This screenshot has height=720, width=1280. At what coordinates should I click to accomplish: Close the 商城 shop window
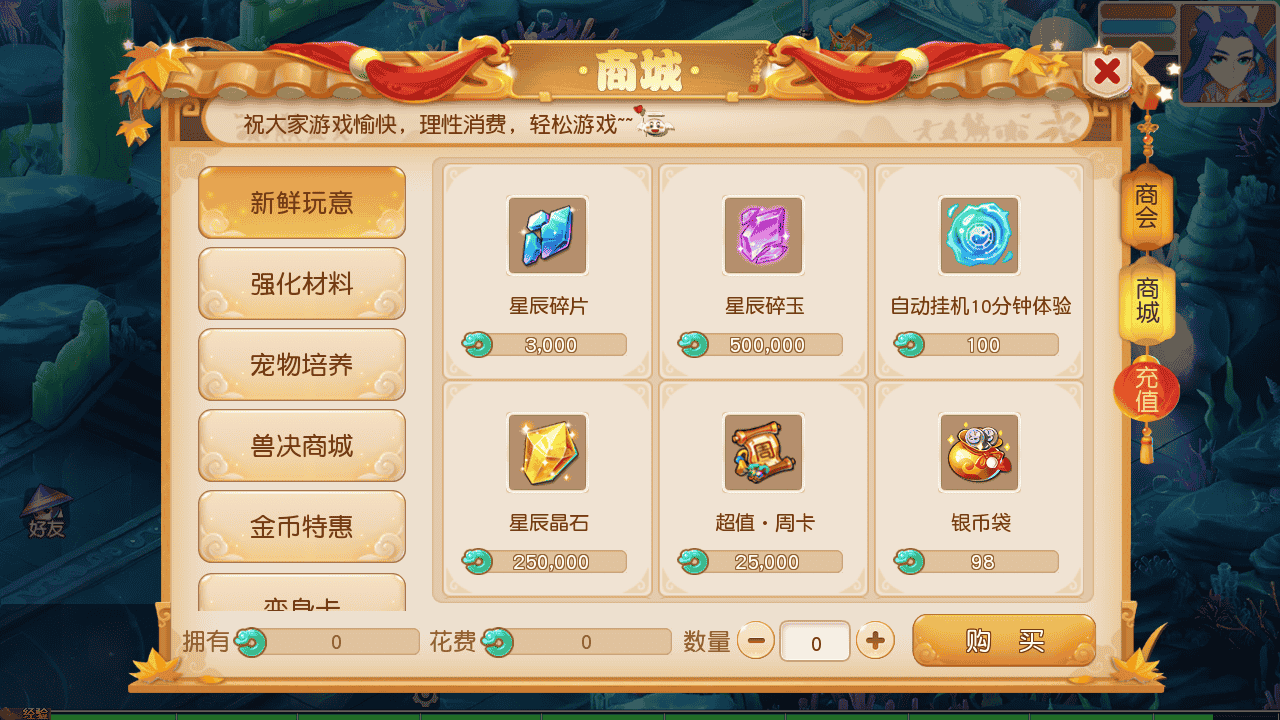pyautogui.click(x=1107, y=71)
